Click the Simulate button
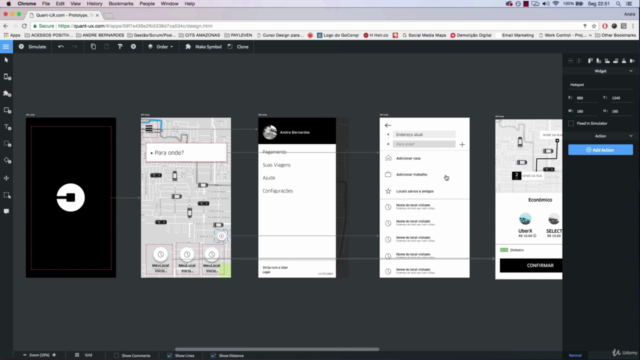Image resolution: width=640 pixels, height=360 pixels. (33, 47)
